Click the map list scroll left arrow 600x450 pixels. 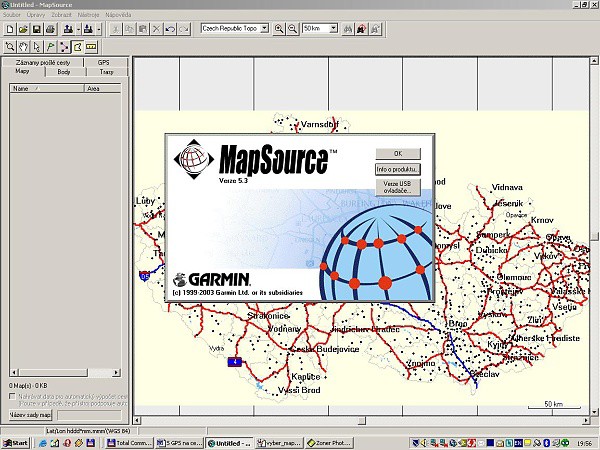pos(14,372)
